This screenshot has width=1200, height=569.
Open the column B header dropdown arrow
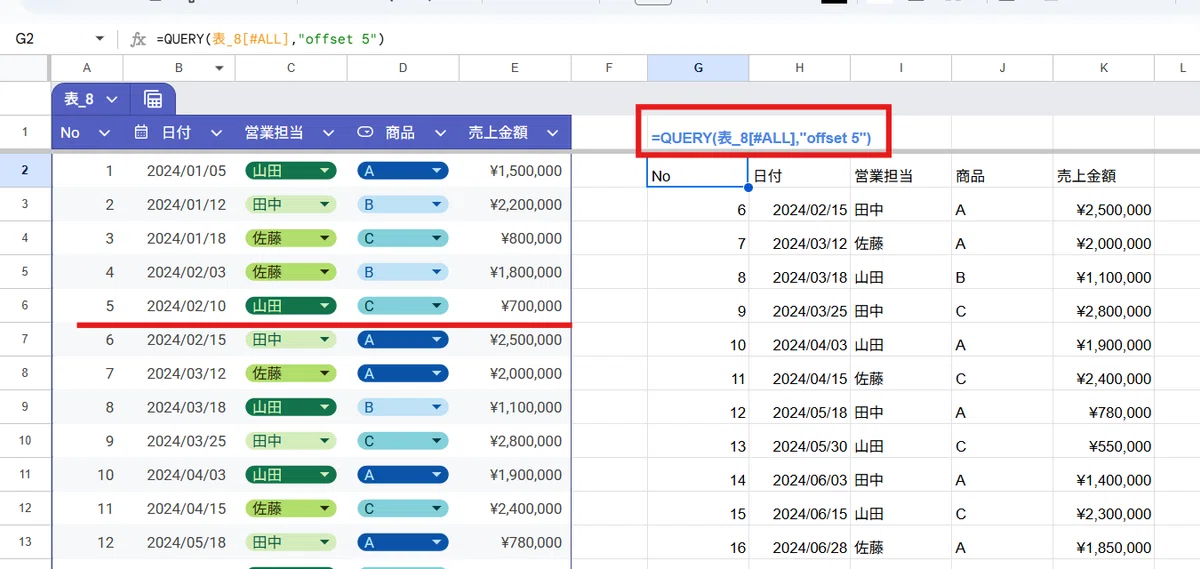(219, 68)
